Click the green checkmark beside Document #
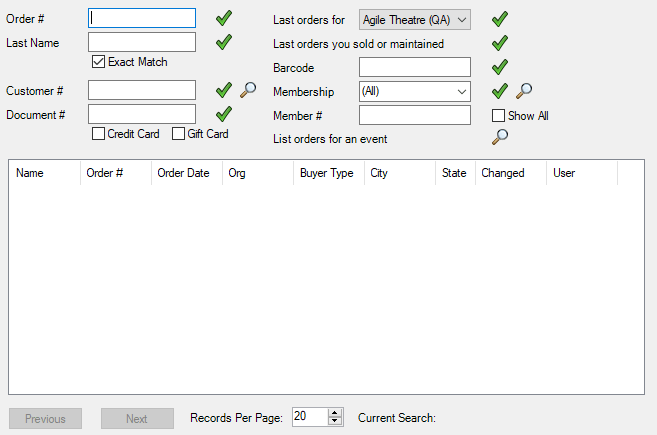 pyautogui.click(x=224, y=114)
